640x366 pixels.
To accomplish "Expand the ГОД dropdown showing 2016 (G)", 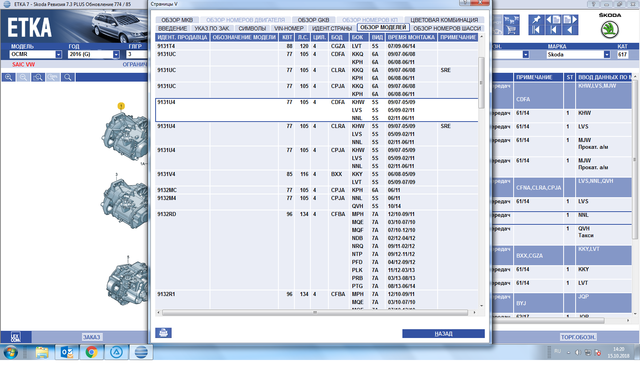I will [x=116, y=54].
